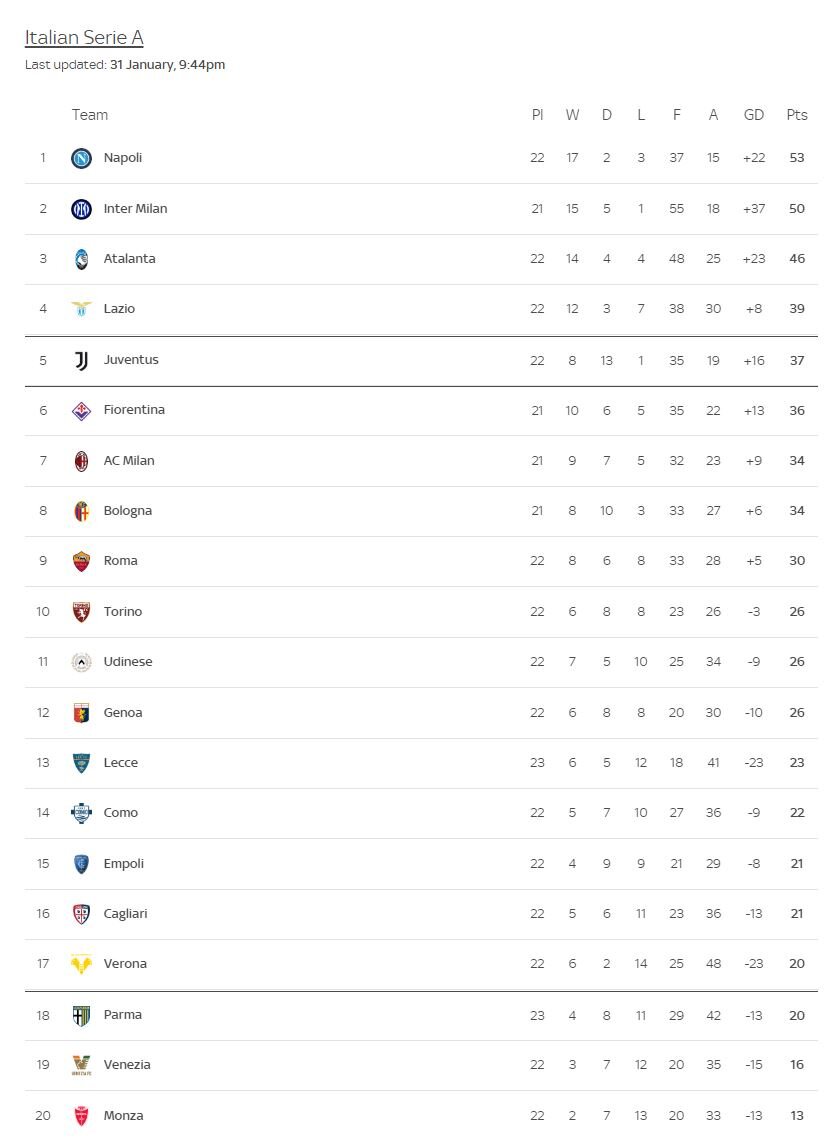829x1141 pixels.
Task: Open the Genoa team link
Action: 123,713
